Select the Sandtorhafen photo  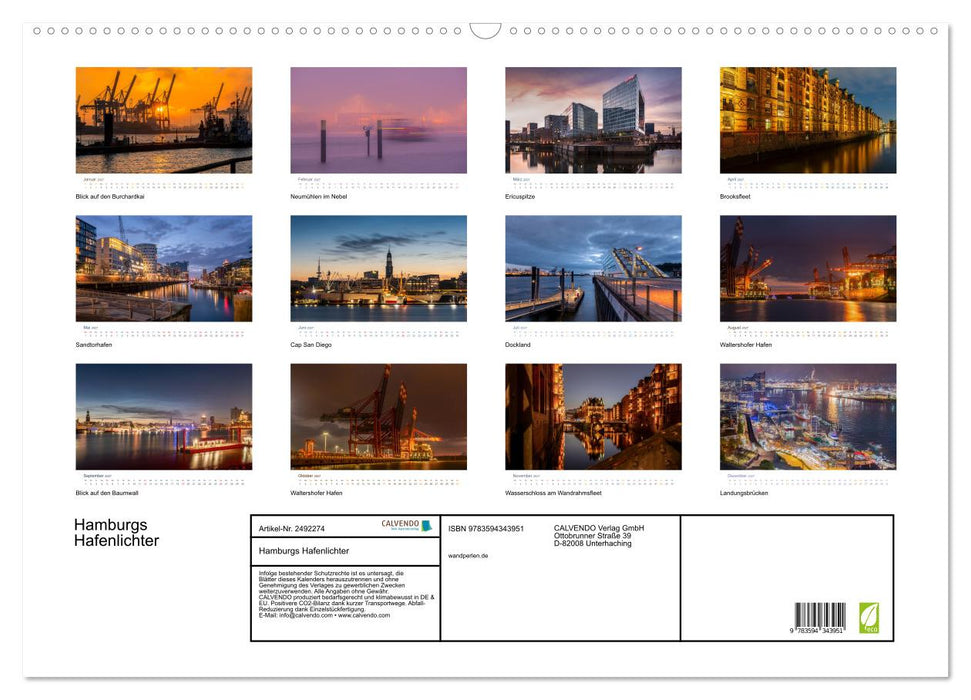(164, 268)
